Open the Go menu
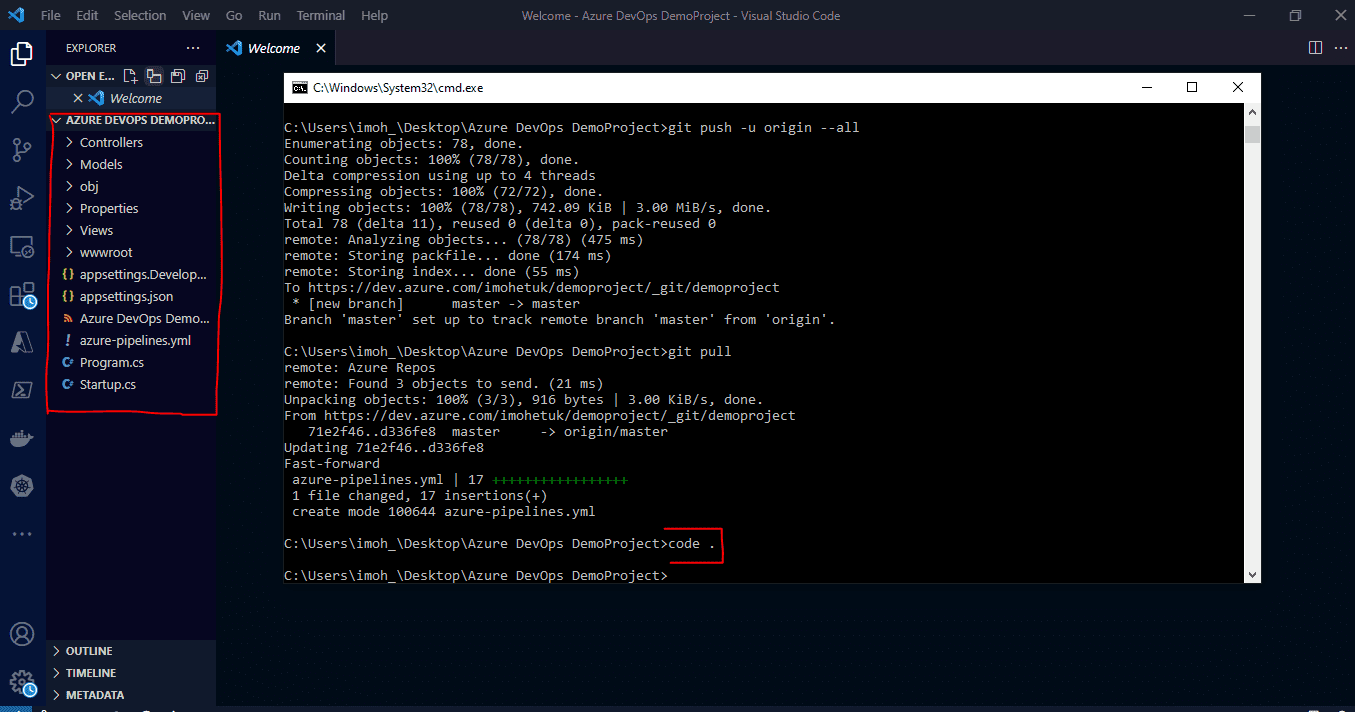The image size is (1355, 712). (x=234, y=15)
